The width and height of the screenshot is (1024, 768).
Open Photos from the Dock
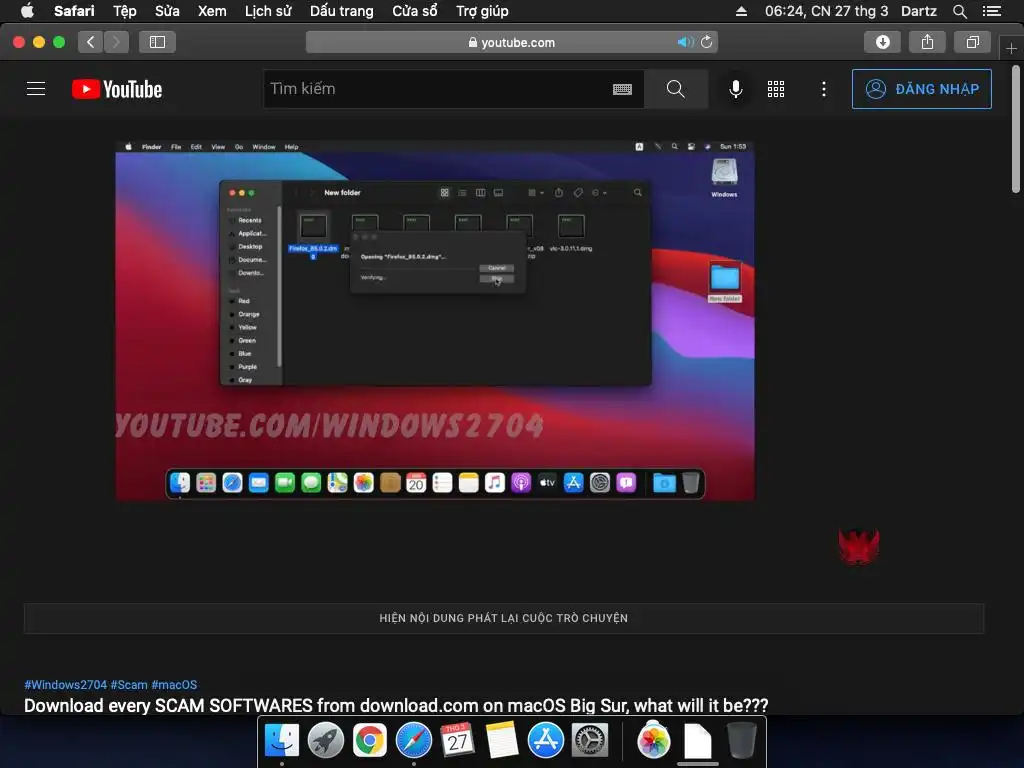pos(654,740)
